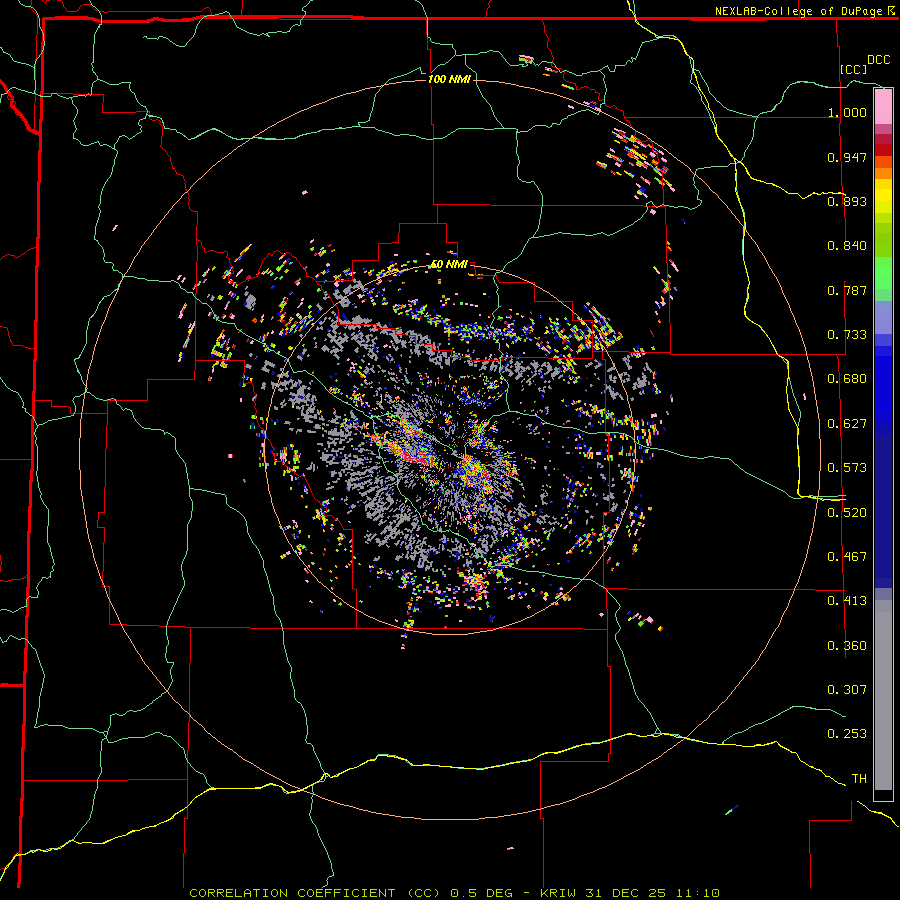Click the 0.413 legend value
Screen dimensions: 900x900
click(x=847, y=601)
